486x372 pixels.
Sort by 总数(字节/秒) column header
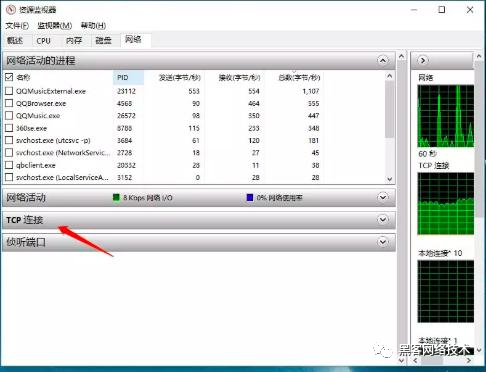click(295, 78)
